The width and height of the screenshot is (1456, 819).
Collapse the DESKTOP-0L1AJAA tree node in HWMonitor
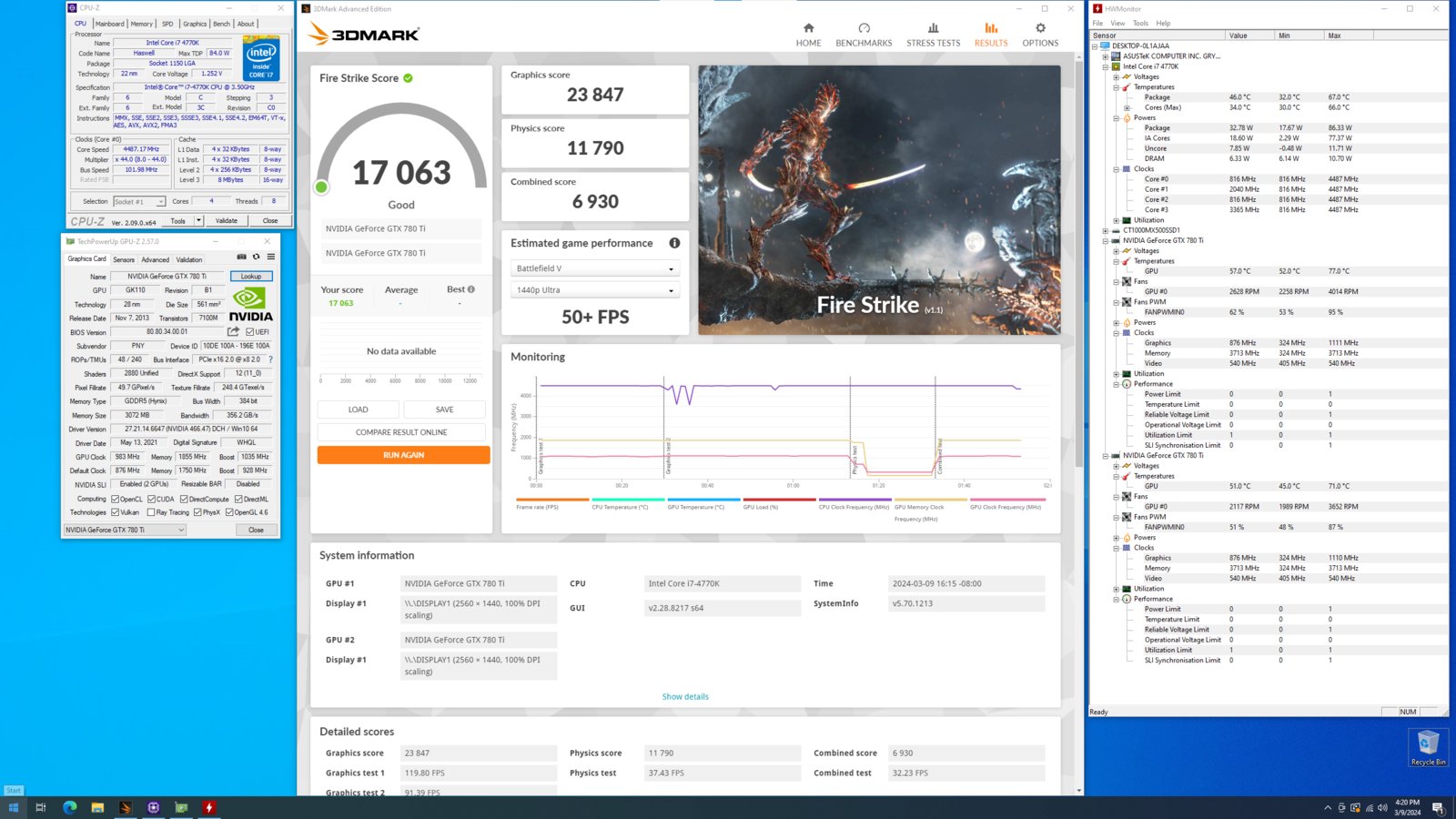[1096, 45]
